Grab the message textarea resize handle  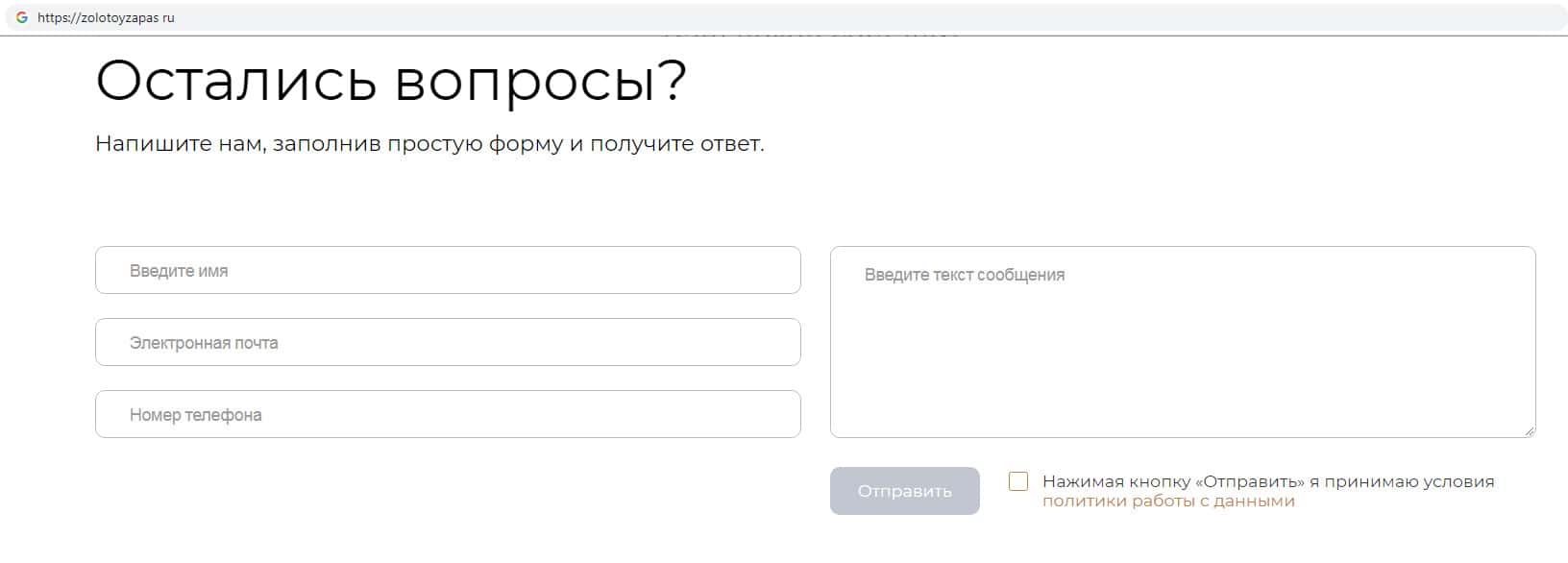[x=1530, y=431]
